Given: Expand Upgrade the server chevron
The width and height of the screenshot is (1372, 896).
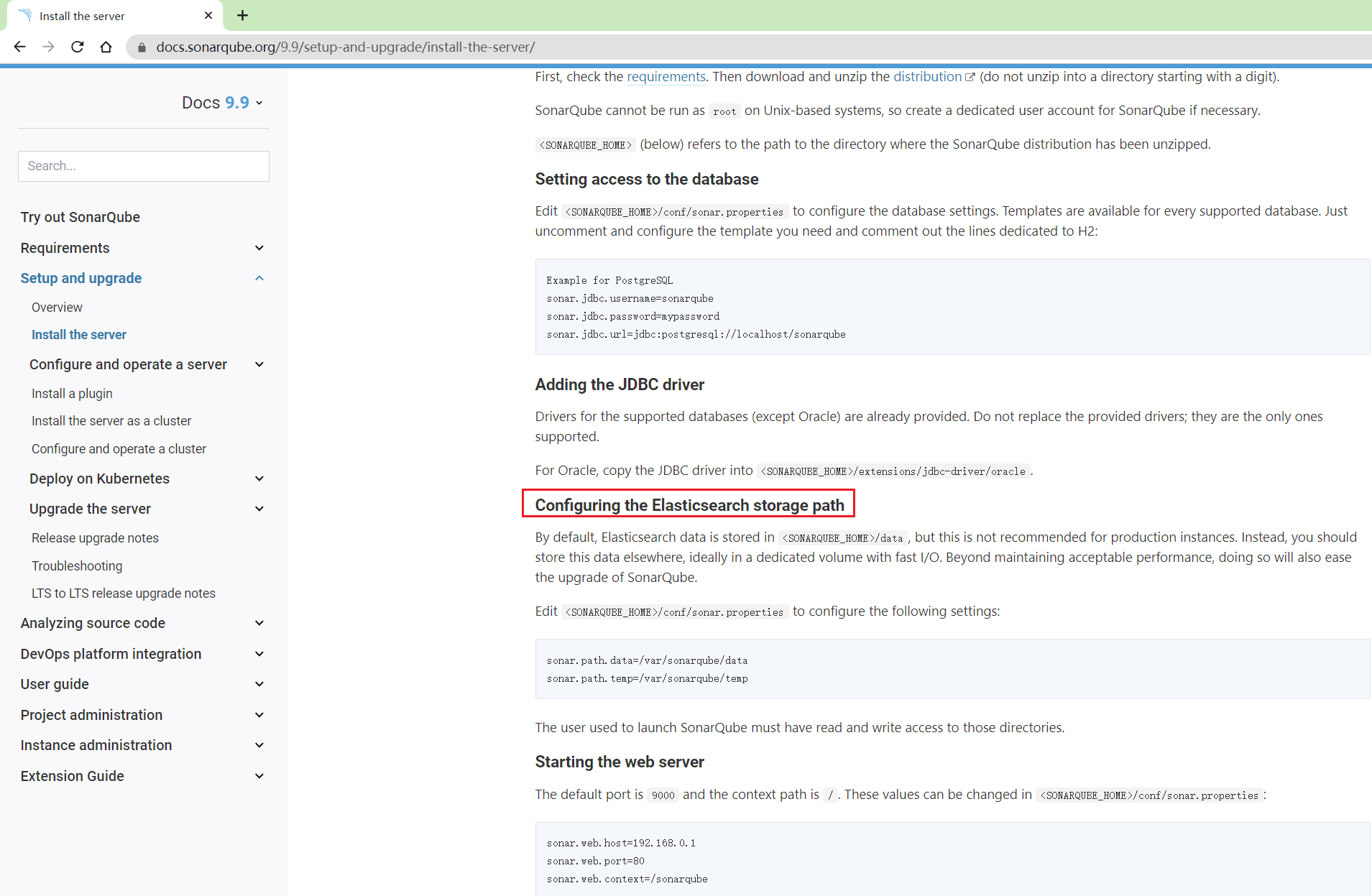Looking at the screenshot, I should 259,509.
